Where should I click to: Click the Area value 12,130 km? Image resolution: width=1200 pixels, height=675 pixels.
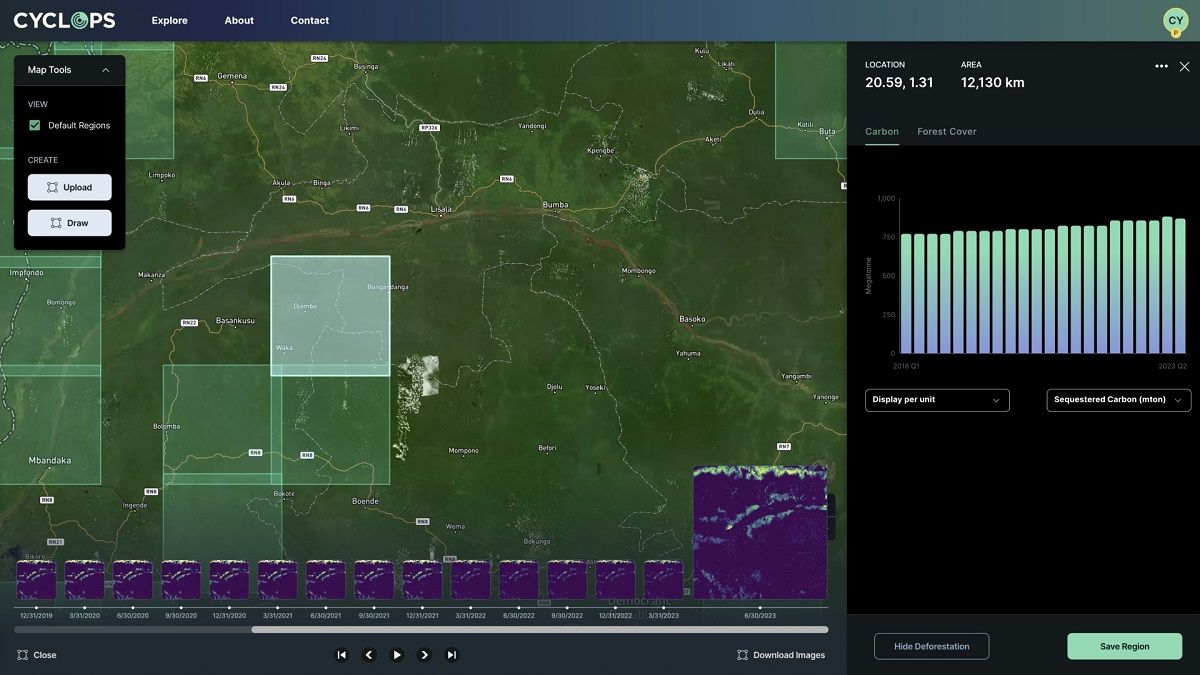[993, 83]
